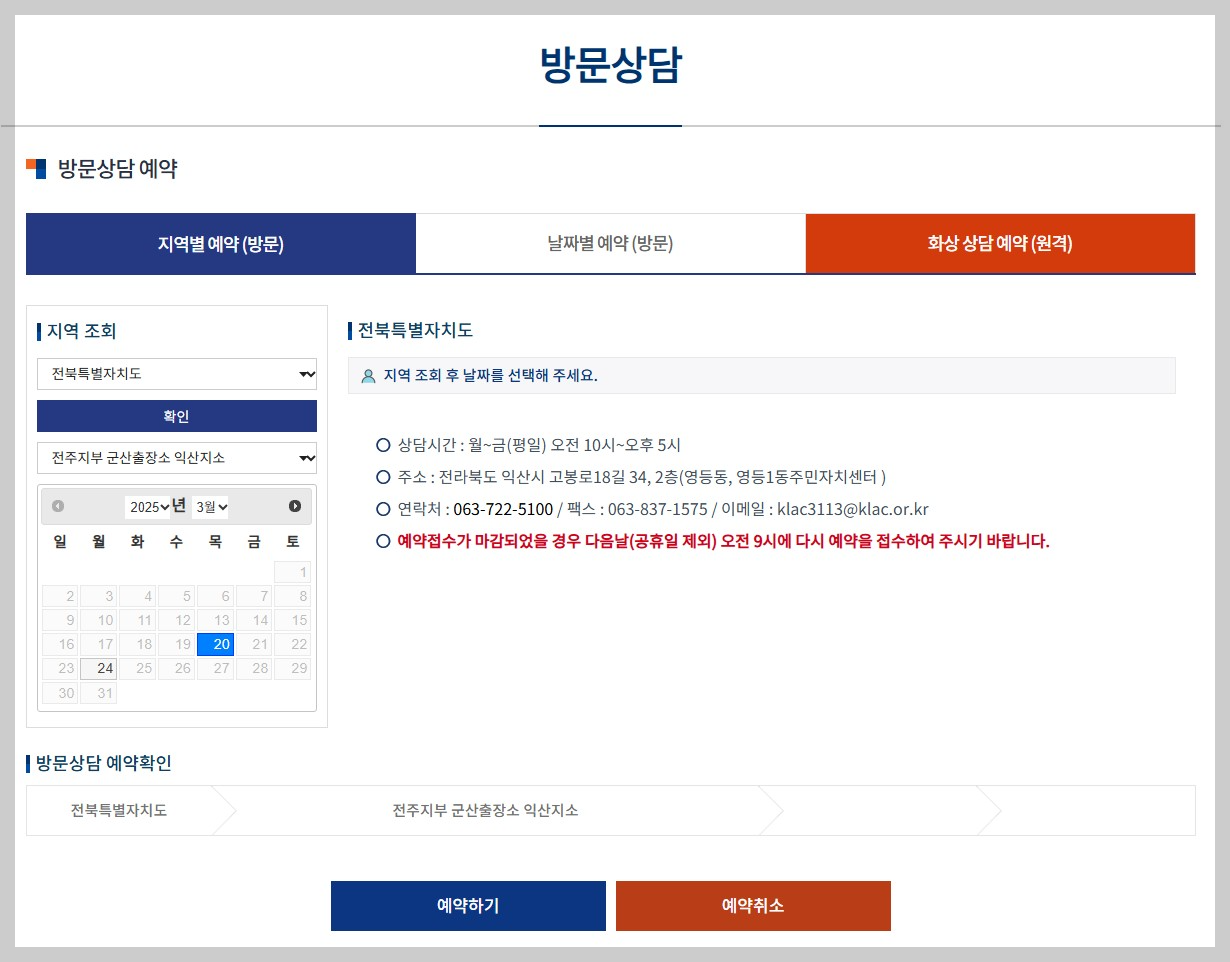Viewport: 1230px width, 962px height.
Task: Click the 방문상담 예약확인 heading
Action: click(x=103, y=763)
